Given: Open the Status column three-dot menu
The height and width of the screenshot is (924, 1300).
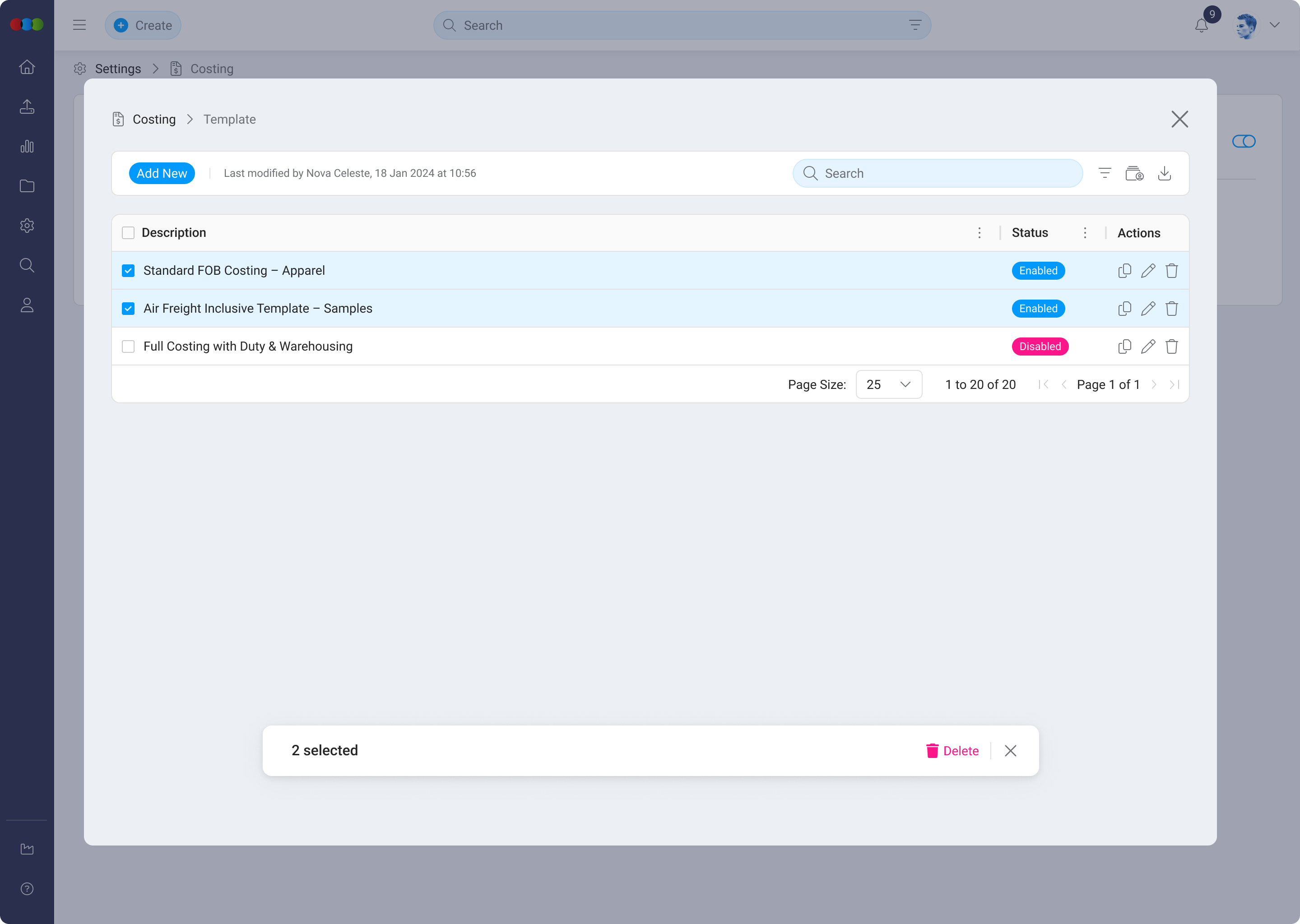Looking at the screenshot, I should pyautogui.click(x=1085, y=233).
